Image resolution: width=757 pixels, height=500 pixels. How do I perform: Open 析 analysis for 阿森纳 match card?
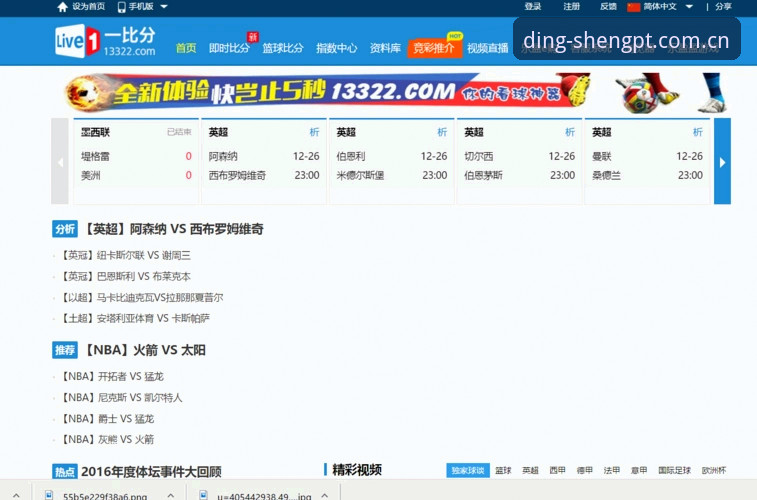314,132
